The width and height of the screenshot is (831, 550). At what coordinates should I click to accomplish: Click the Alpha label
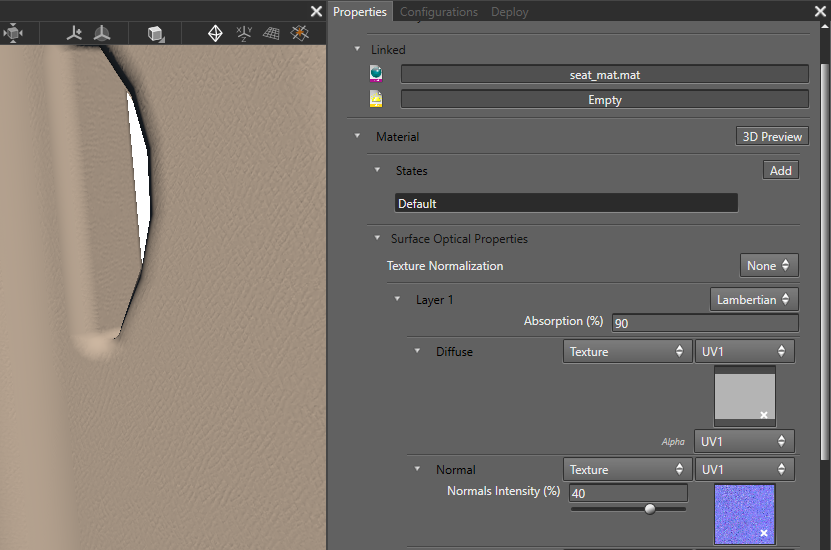(673, 441)
